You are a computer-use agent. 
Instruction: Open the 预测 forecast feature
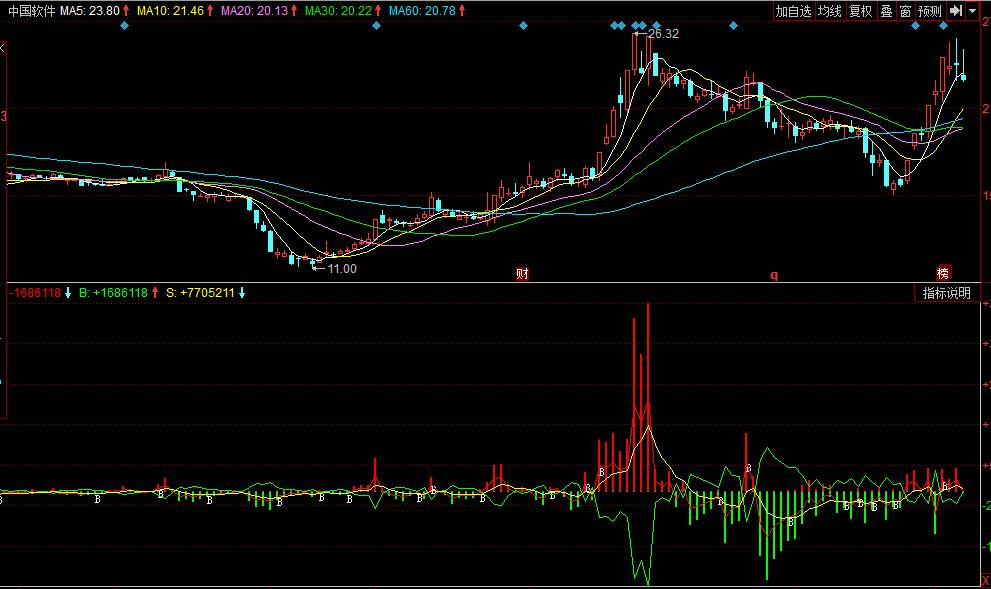click(930, 11)
